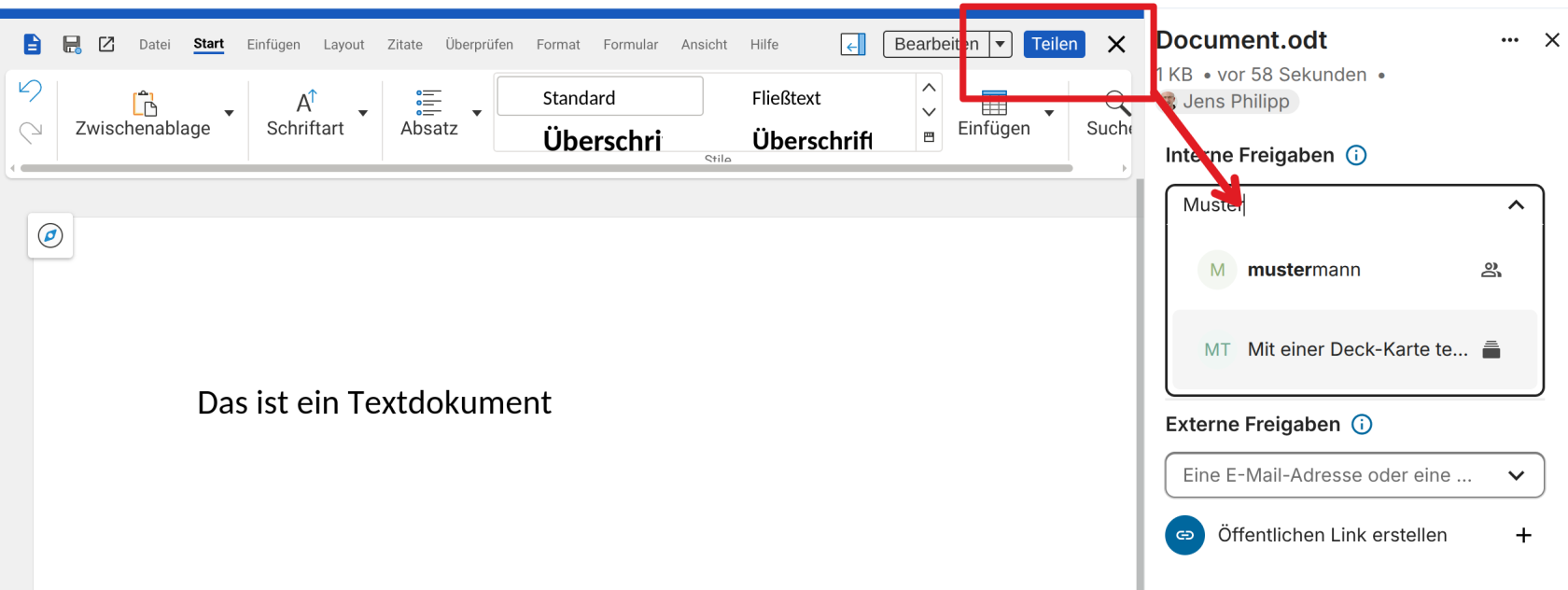This screenshot has height=590, width=1568.
Task: Open the Überprüfen menu tab
Action: pos(479,44)
